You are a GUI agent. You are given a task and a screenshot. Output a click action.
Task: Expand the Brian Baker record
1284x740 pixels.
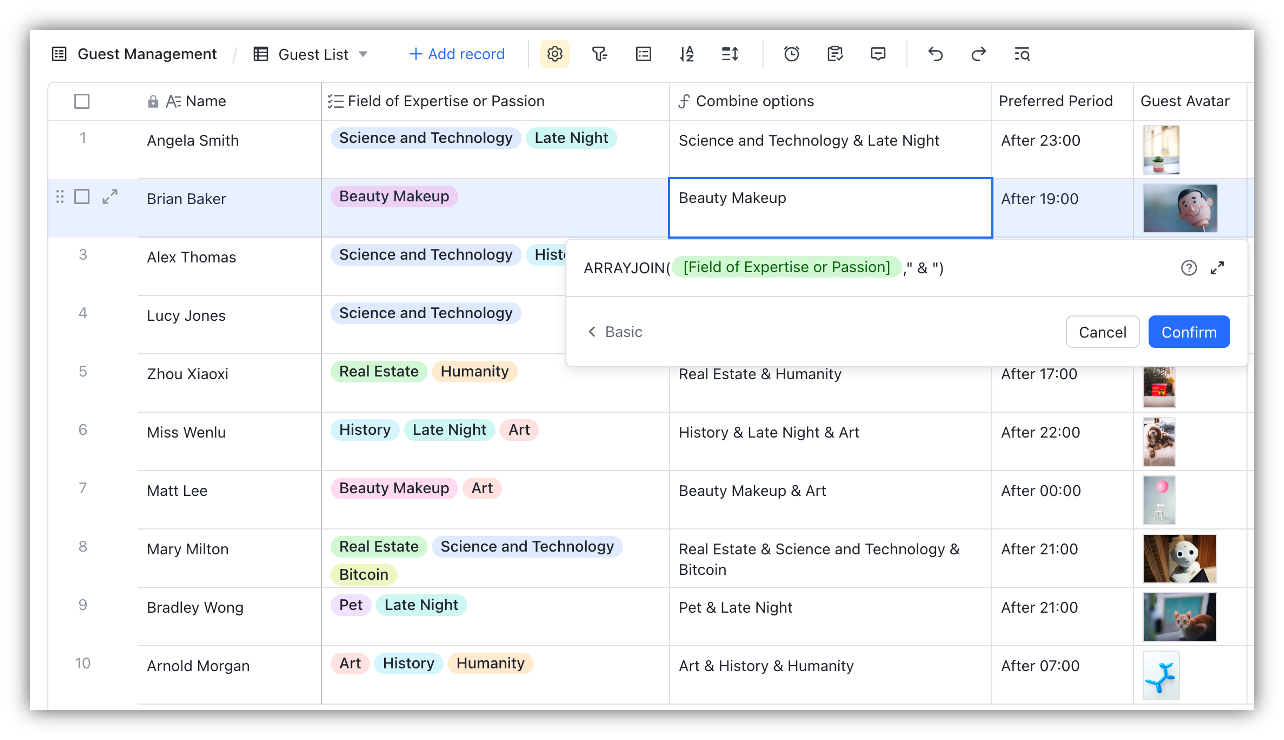click(110, 197)
